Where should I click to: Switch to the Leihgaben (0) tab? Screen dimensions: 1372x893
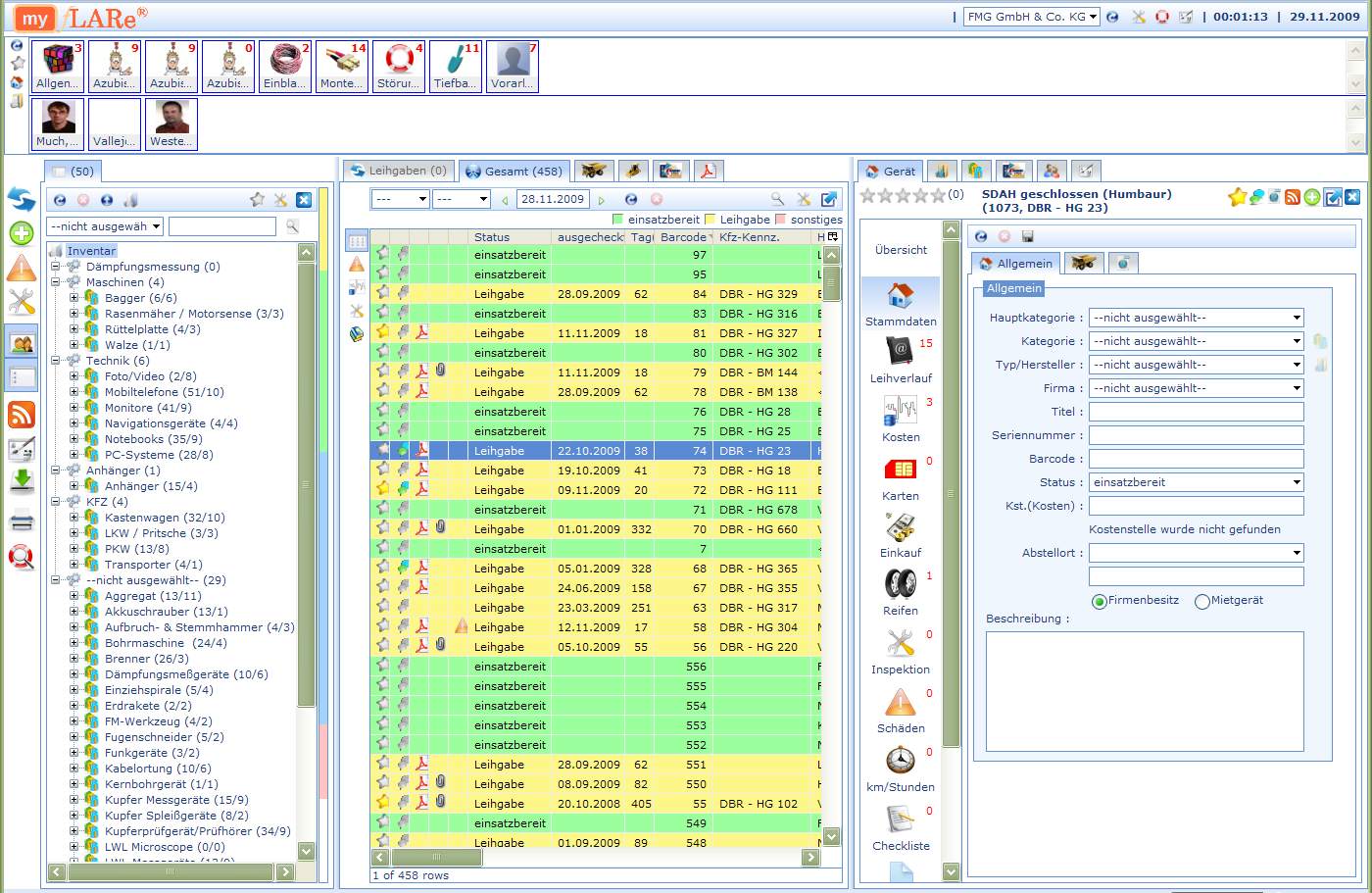click(x=398, y=171)
